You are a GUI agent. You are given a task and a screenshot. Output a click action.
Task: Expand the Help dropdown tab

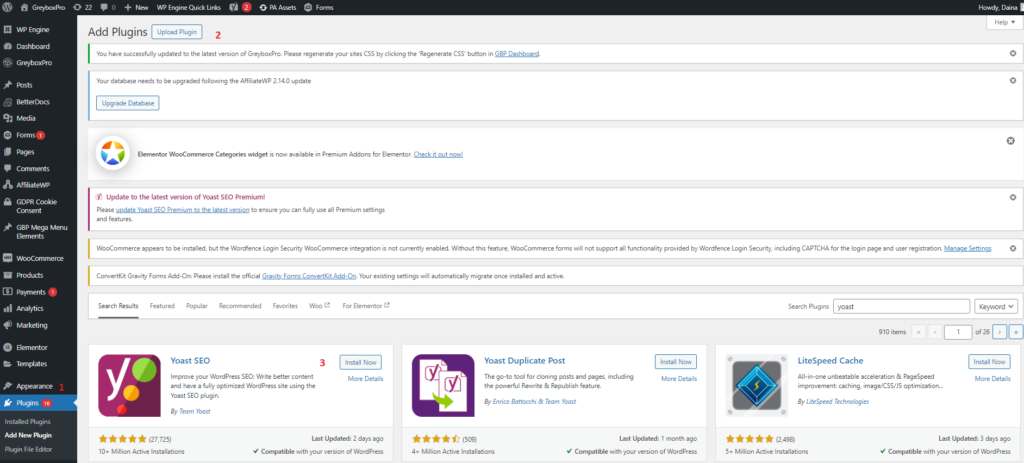click(1004, 22)
